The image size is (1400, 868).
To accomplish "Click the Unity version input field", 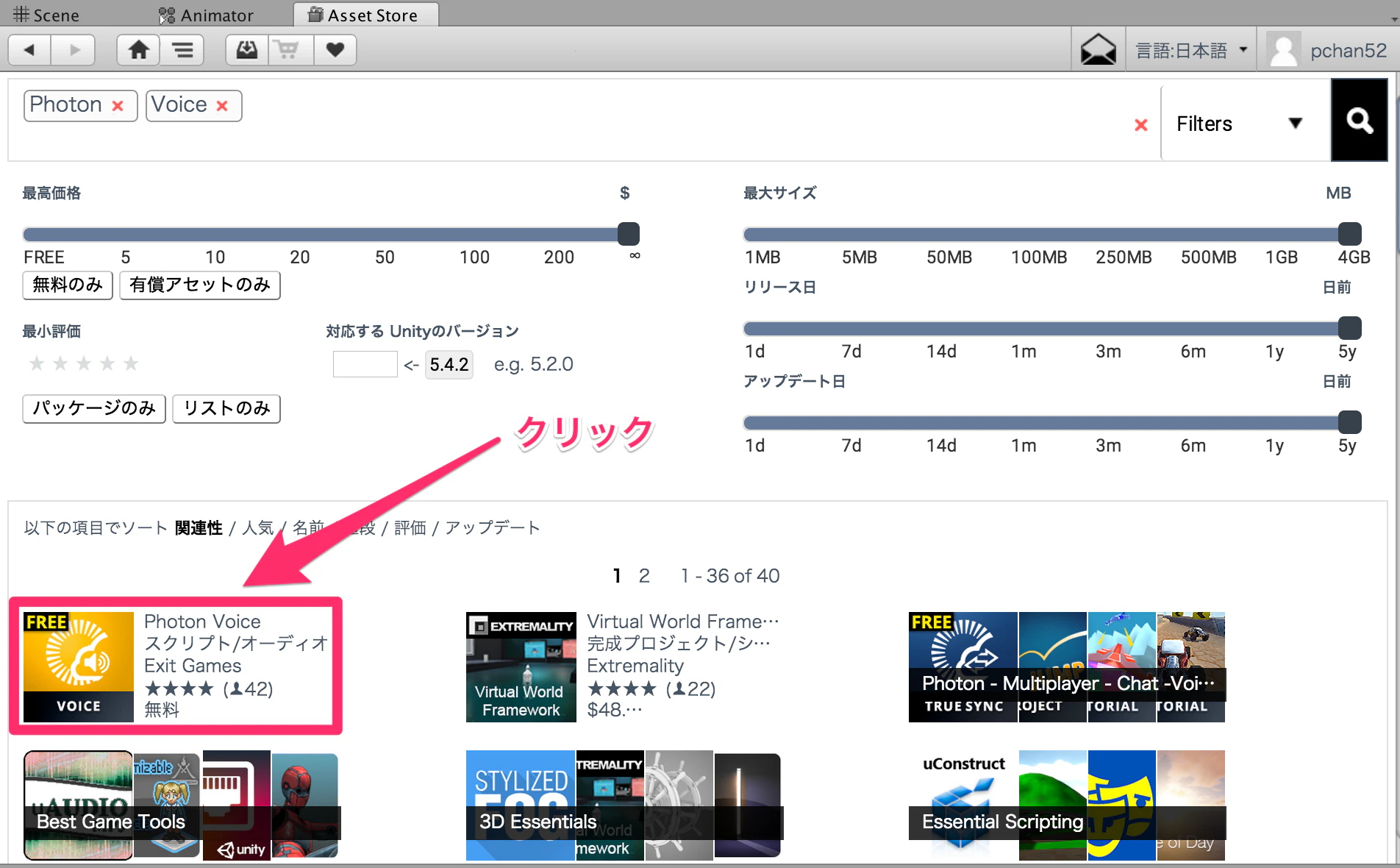I will [365, 364].
